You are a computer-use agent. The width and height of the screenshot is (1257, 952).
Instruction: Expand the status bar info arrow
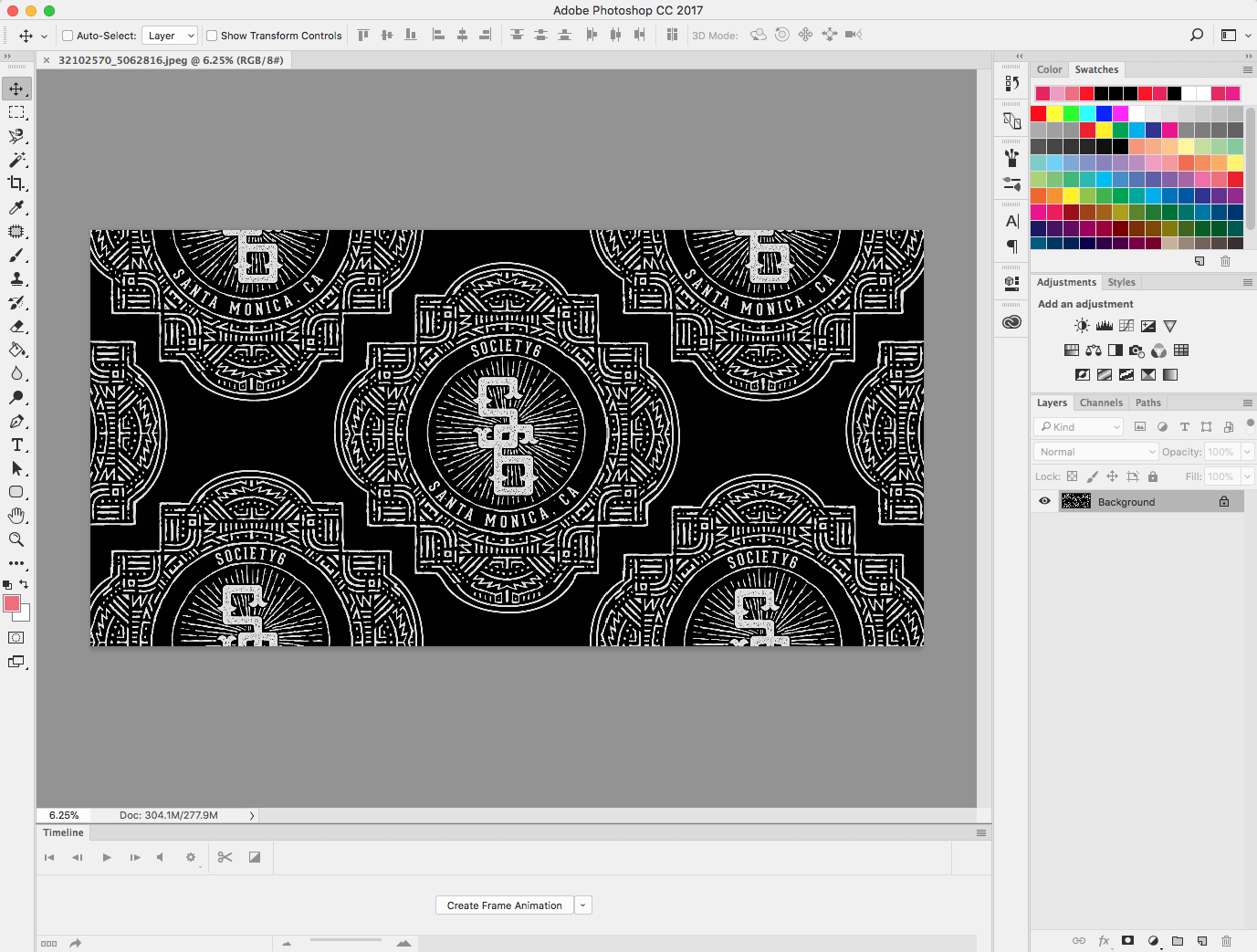(x=252, y=815)
